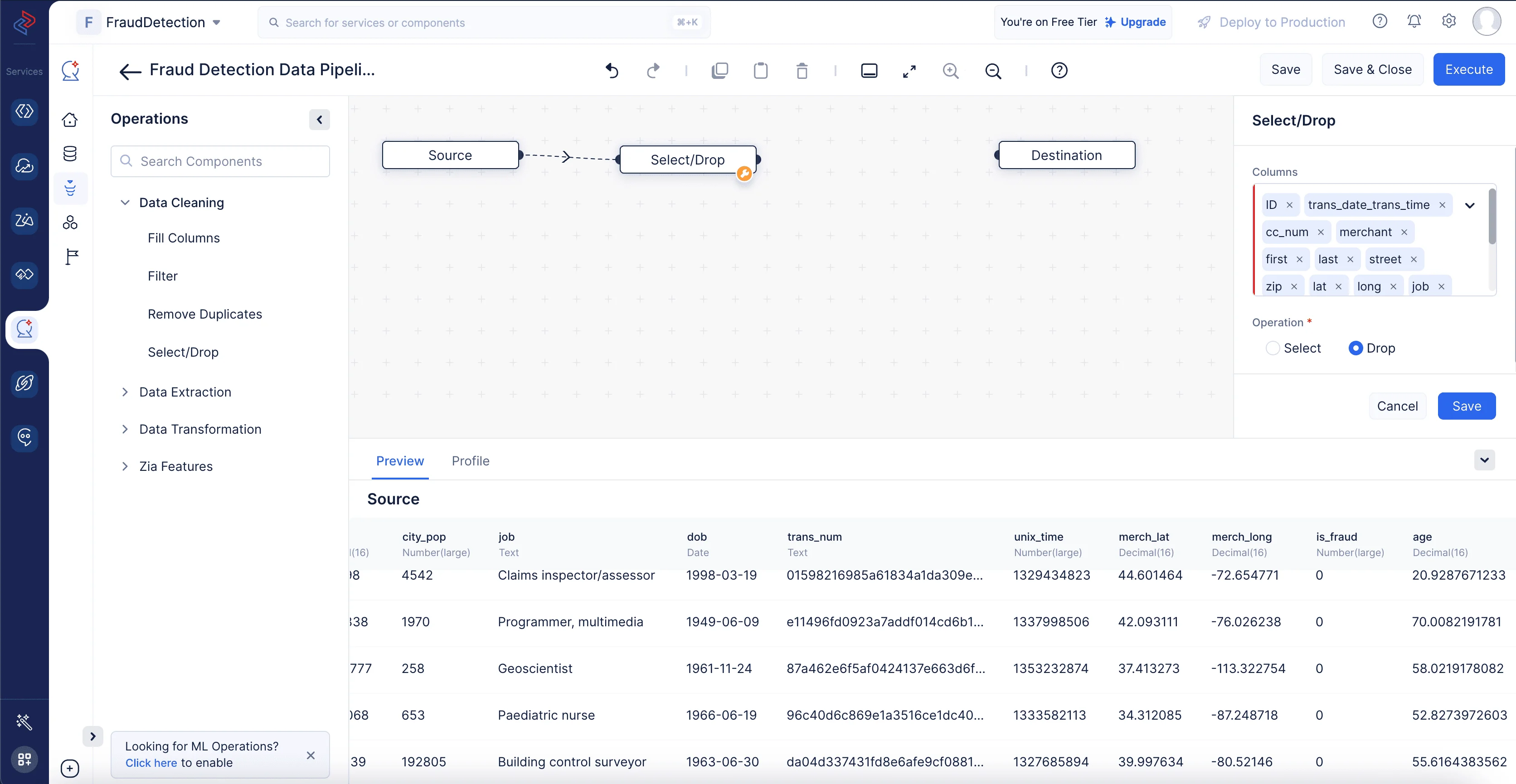Remove the first column tag
The width and height of the screenshot is (1516, 784).
(x=1299, y=259)
